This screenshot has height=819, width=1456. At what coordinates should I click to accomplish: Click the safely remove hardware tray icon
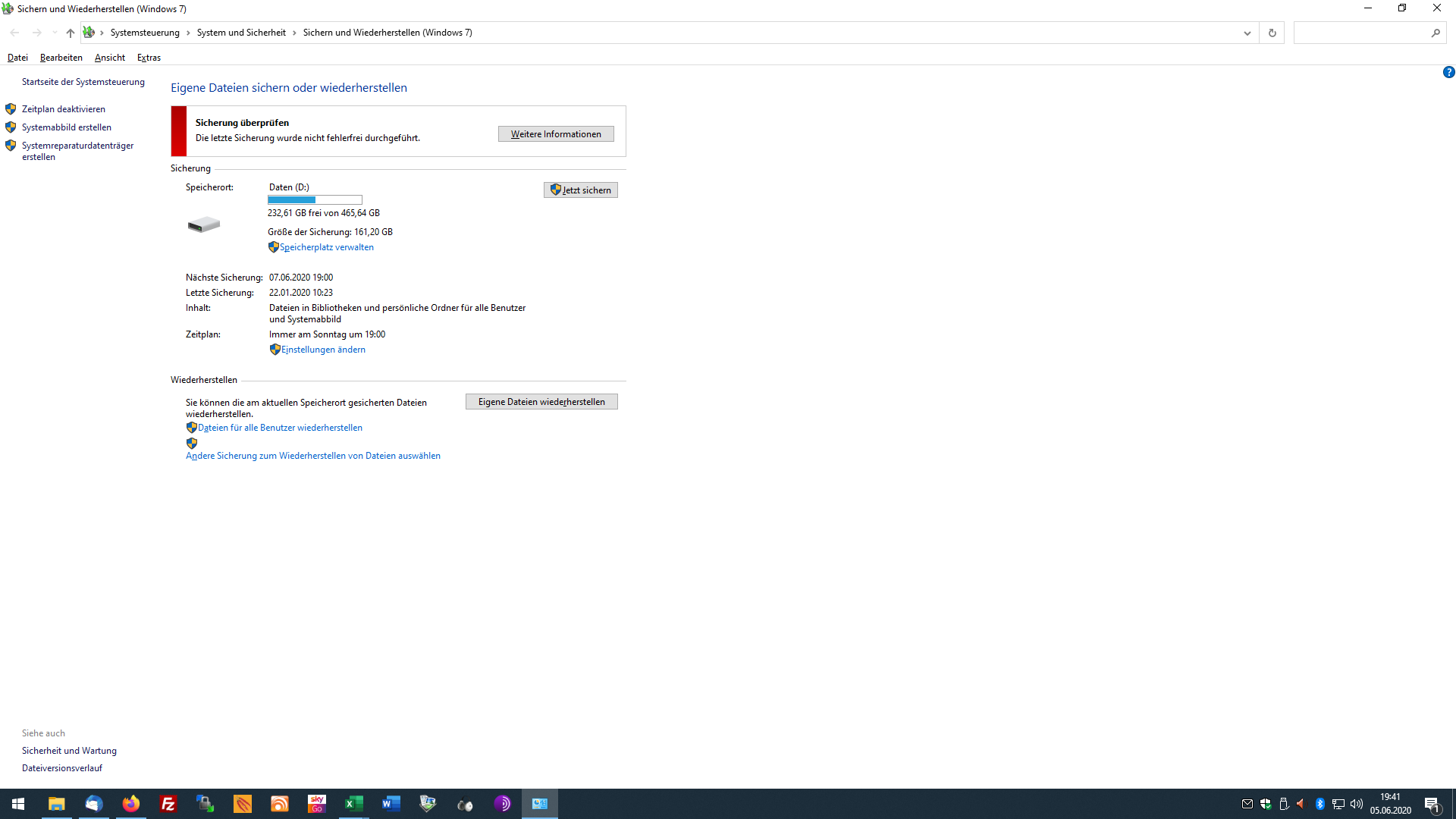point(1283,804)
